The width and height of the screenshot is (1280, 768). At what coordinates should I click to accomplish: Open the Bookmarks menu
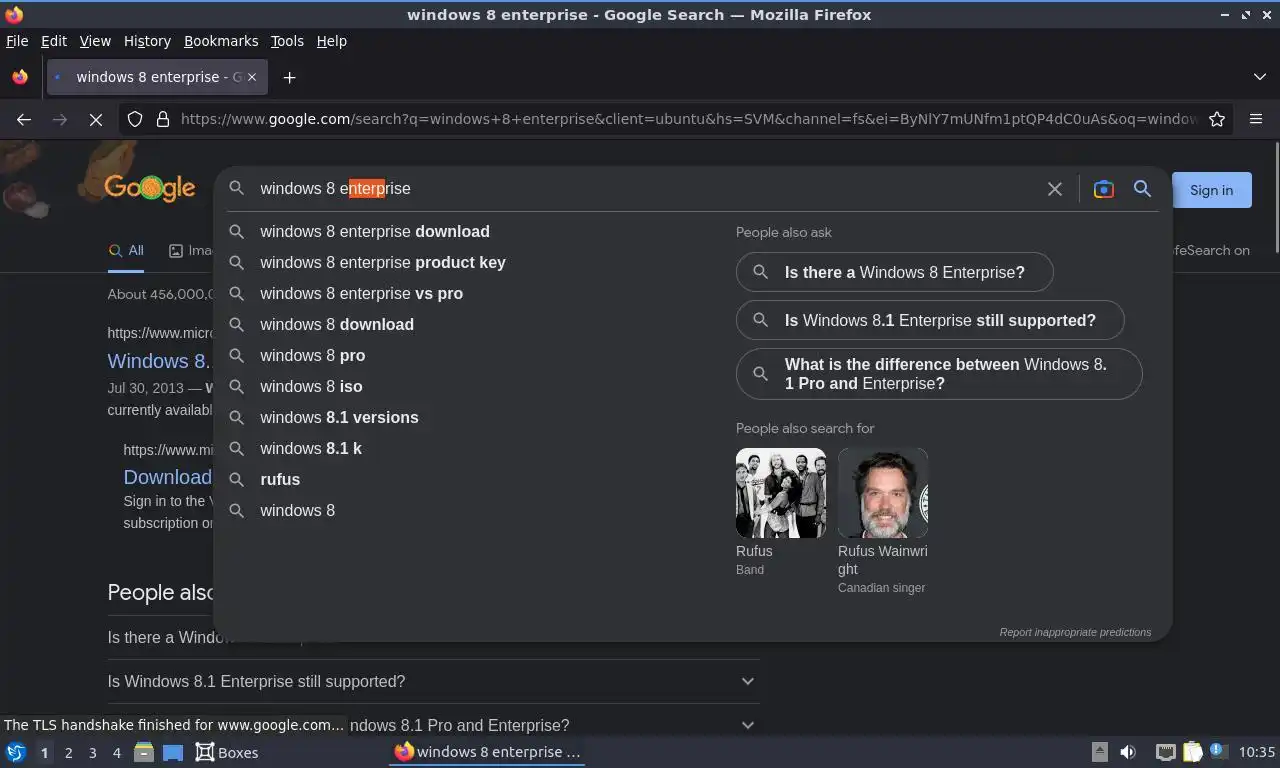221,41
